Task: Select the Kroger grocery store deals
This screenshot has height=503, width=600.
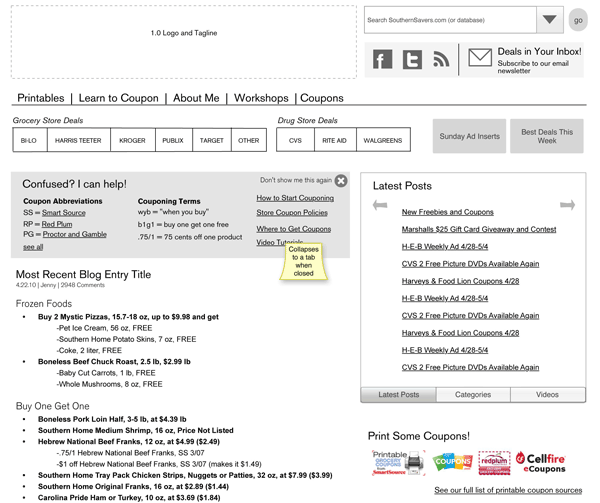Action: [132, 140]
